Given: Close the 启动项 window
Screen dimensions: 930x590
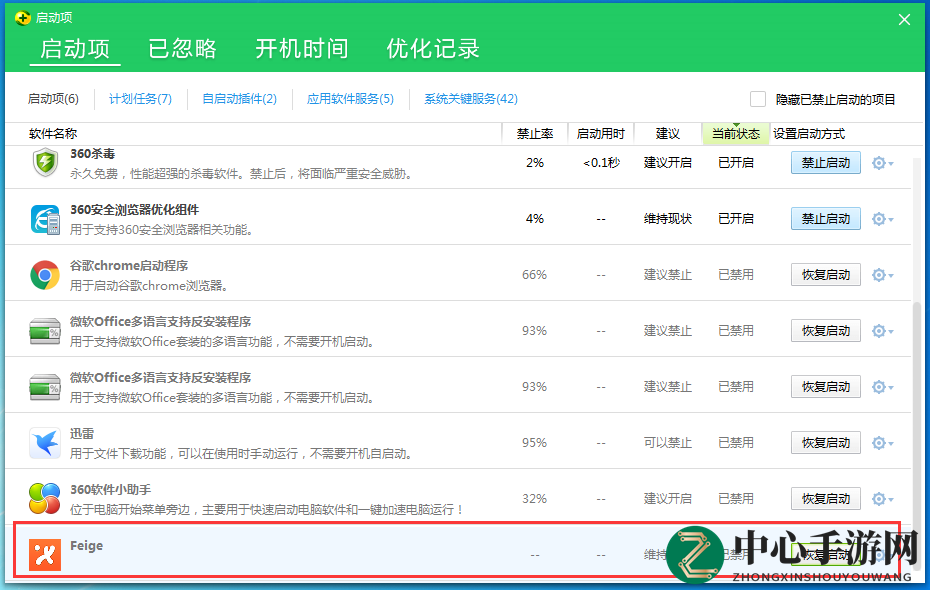Looking at the screenshot, I should [x=904, y=20].
